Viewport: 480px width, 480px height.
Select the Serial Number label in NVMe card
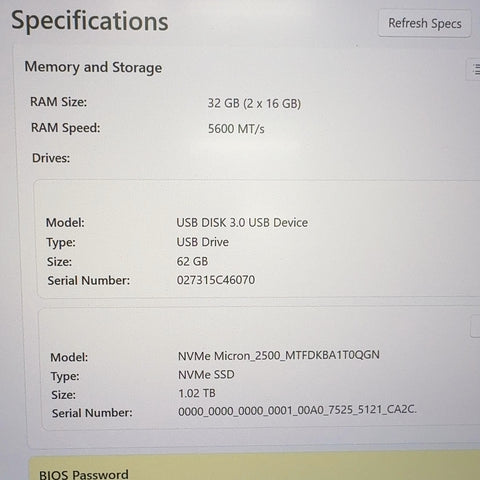tap(92, 413)
